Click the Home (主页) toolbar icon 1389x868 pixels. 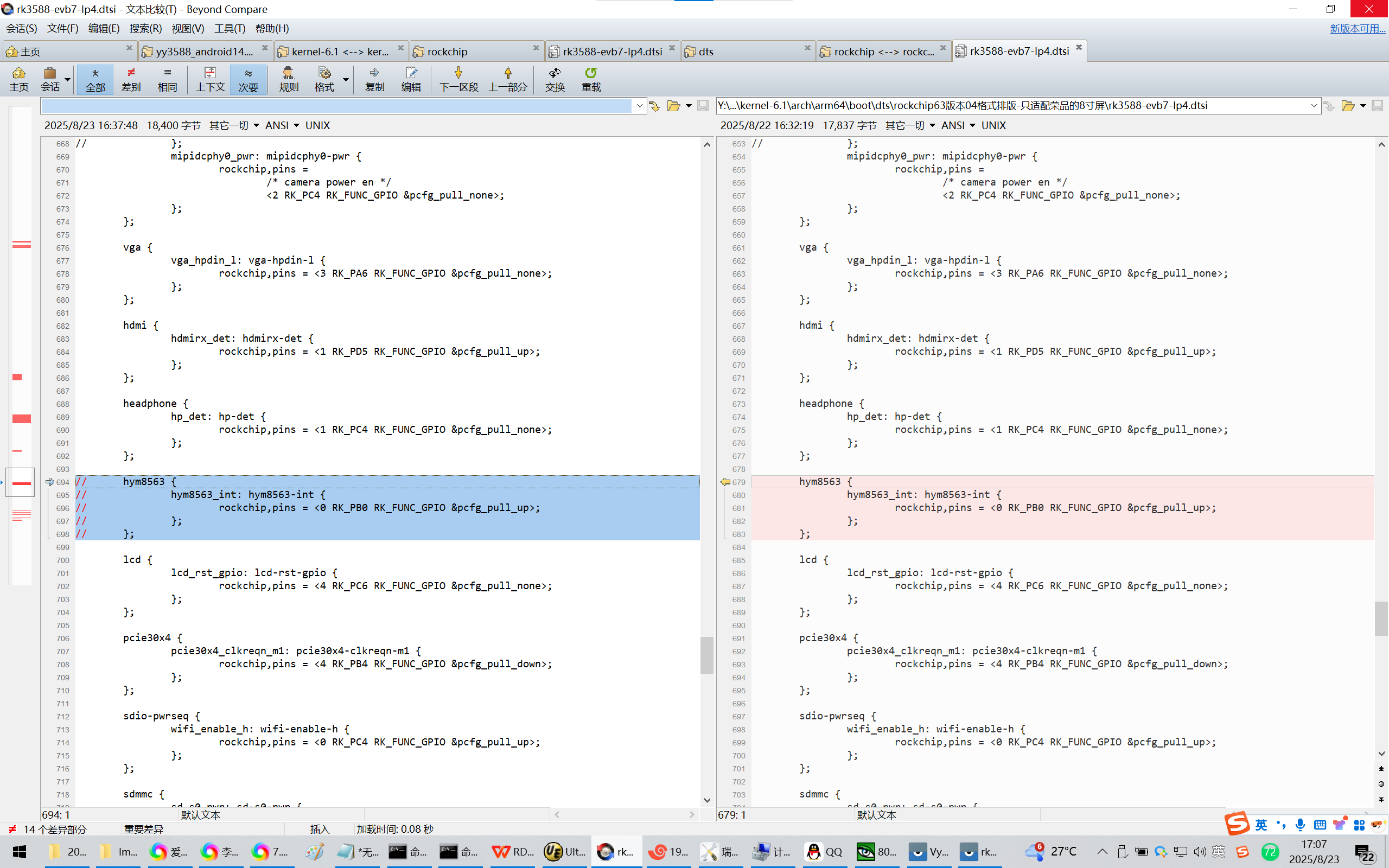point(18,79)
